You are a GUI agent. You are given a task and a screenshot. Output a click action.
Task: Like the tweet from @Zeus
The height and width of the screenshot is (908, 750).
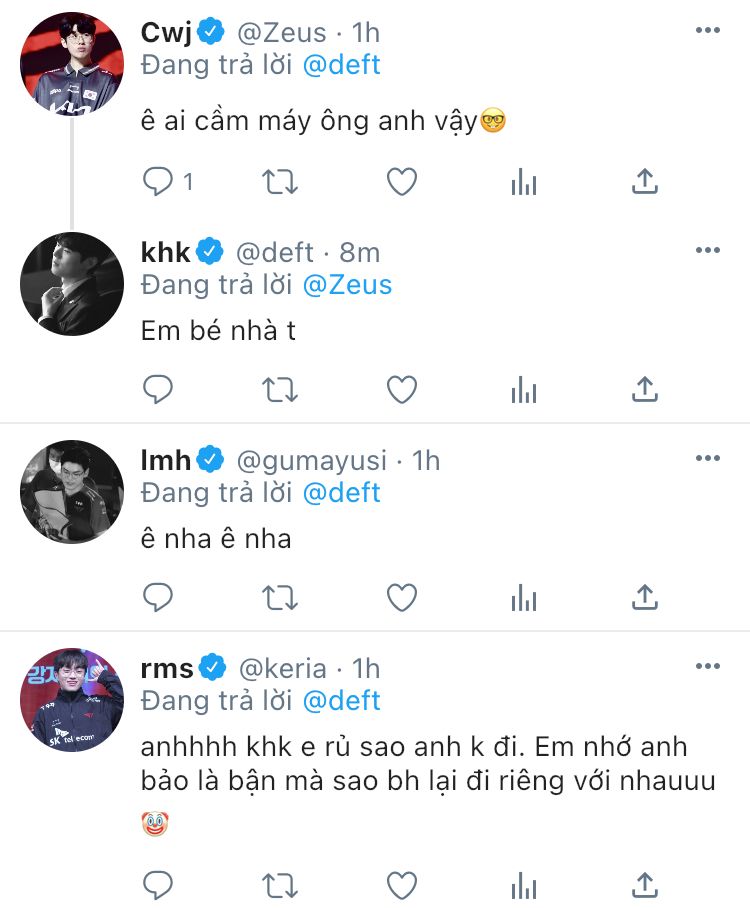402,181
